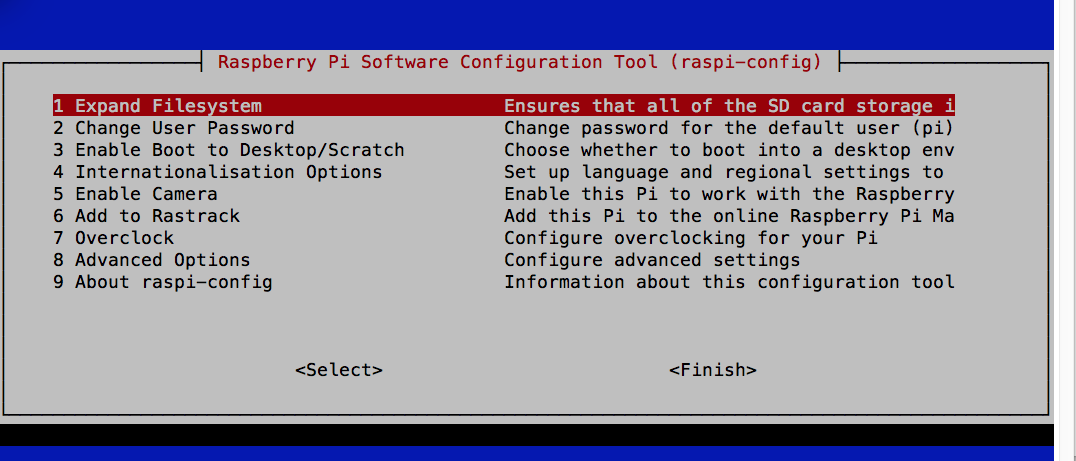Click the online Raspberry Pi Map description
This screenshot has width=1076, height=461.
[729, 216]
